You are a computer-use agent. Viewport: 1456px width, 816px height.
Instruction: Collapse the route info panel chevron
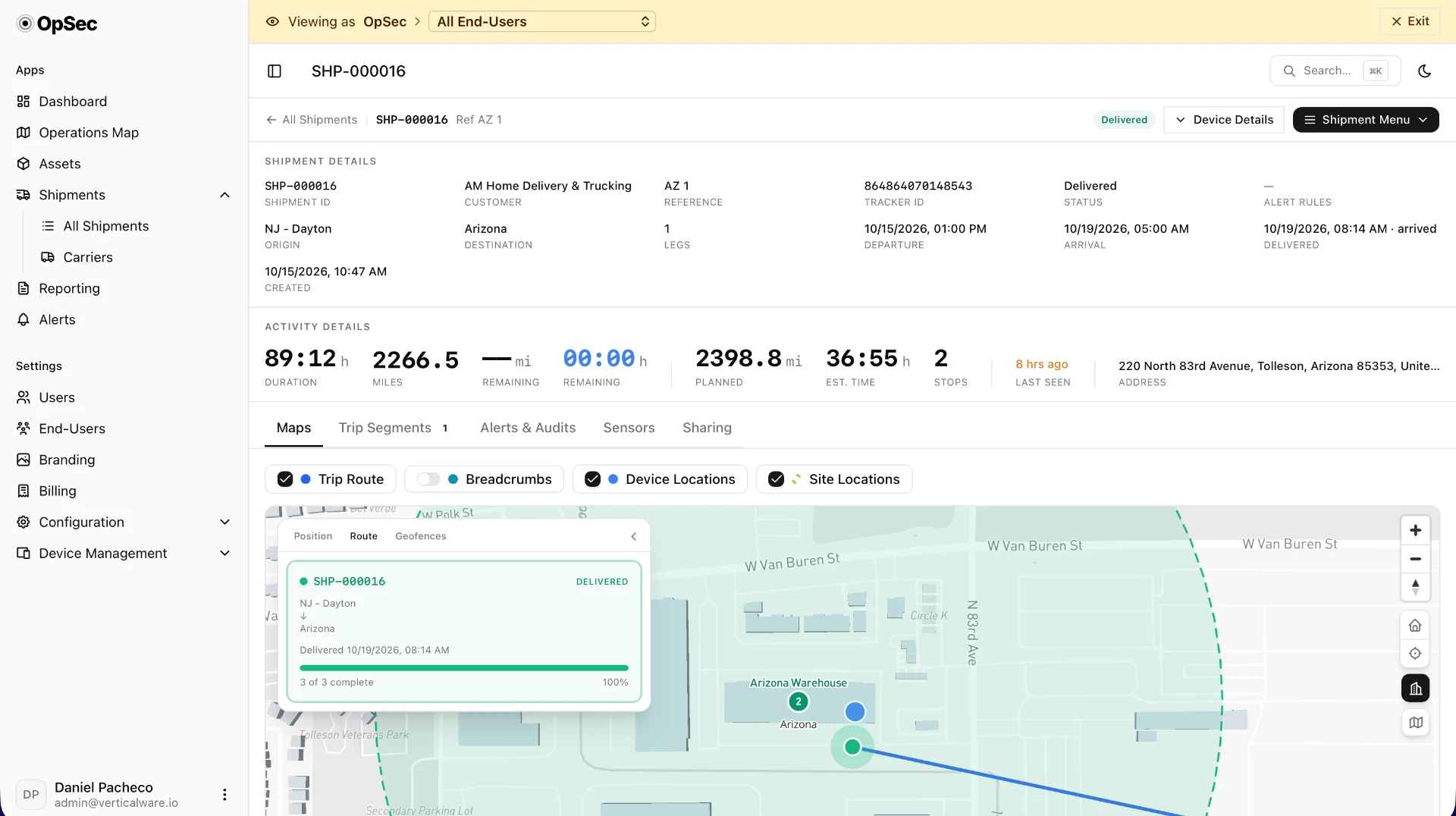click(x=634, y=536)
